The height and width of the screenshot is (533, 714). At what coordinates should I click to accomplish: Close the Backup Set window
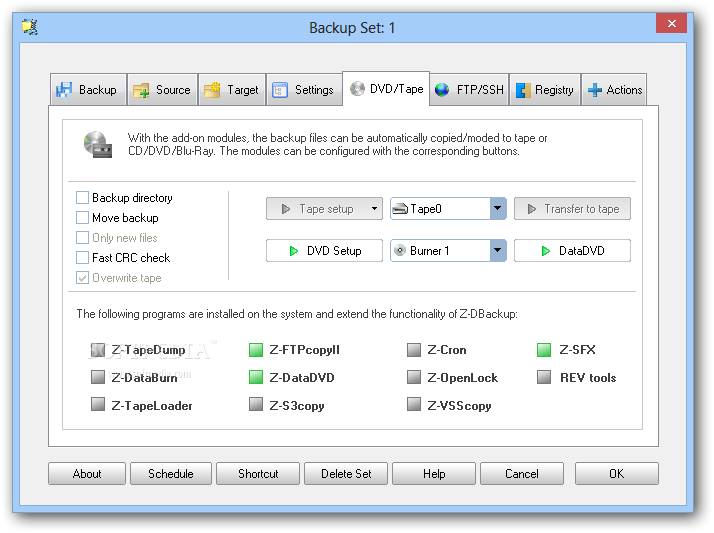[671, 23]
